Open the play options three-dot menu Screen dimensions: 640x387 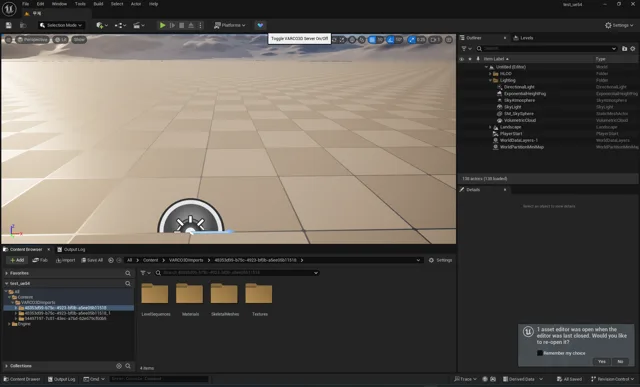[200, 25]
